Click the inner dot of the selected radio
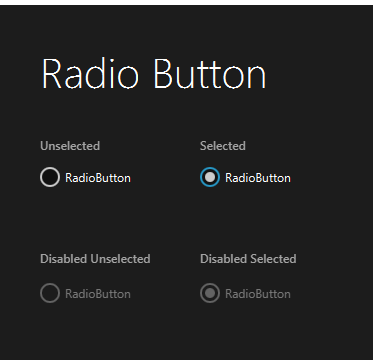The image size is (373, 360). pos(210,177)
